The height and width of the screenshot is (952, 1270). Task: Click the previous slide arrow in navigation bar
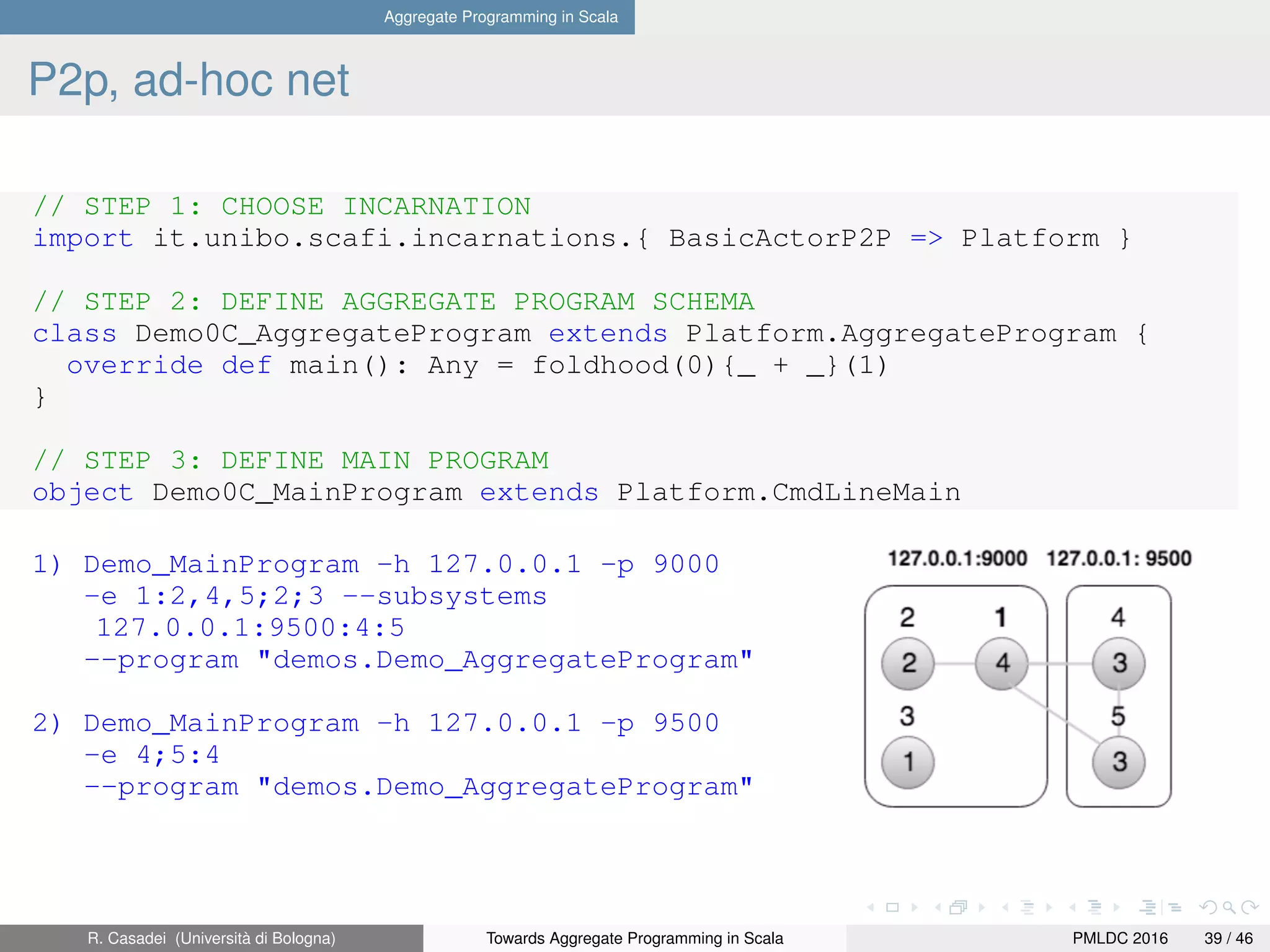point(871,907)
